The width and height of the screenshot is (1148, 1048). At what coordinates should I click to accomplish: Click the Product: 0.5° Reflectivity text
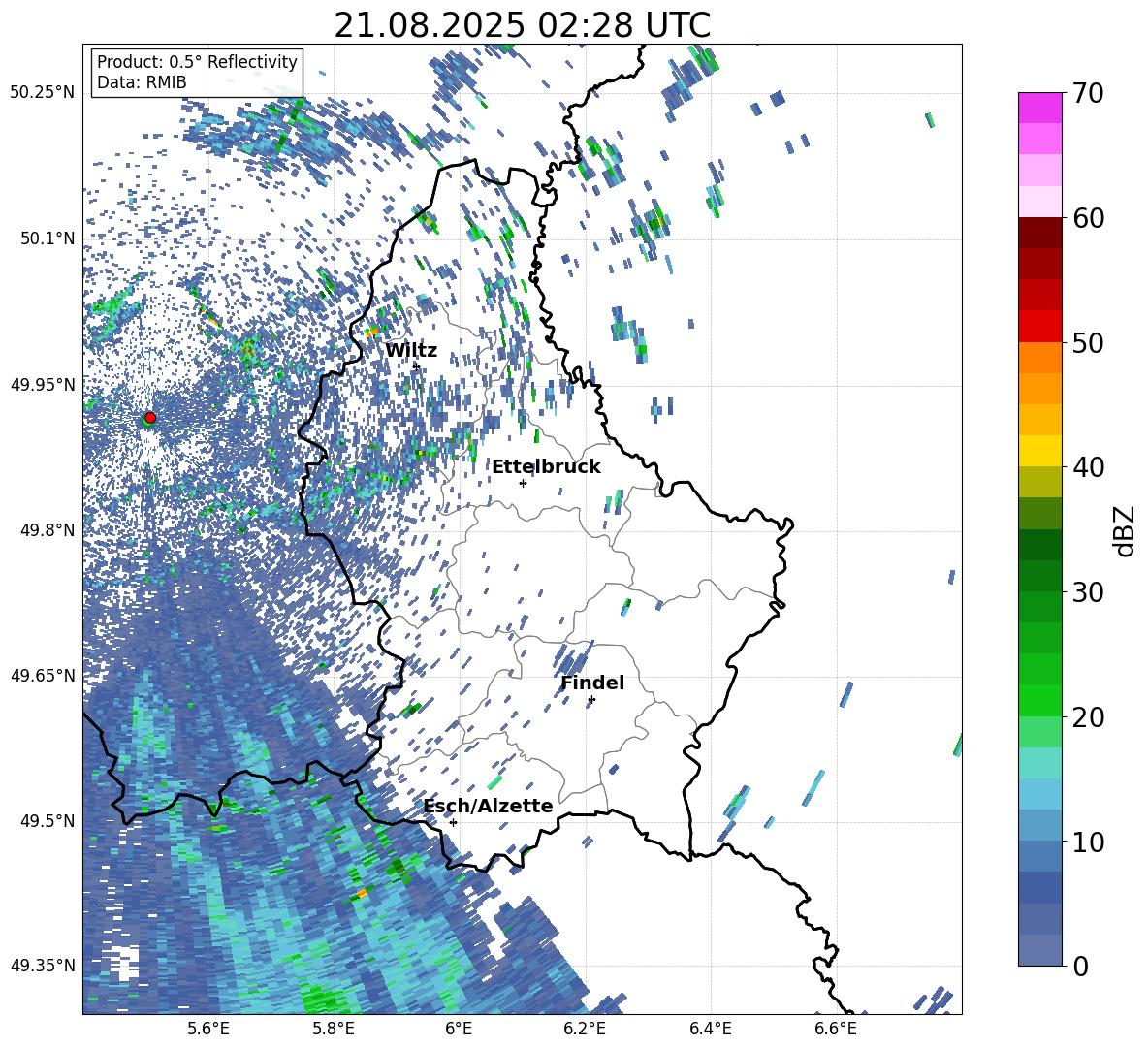(x=197, y=61)
